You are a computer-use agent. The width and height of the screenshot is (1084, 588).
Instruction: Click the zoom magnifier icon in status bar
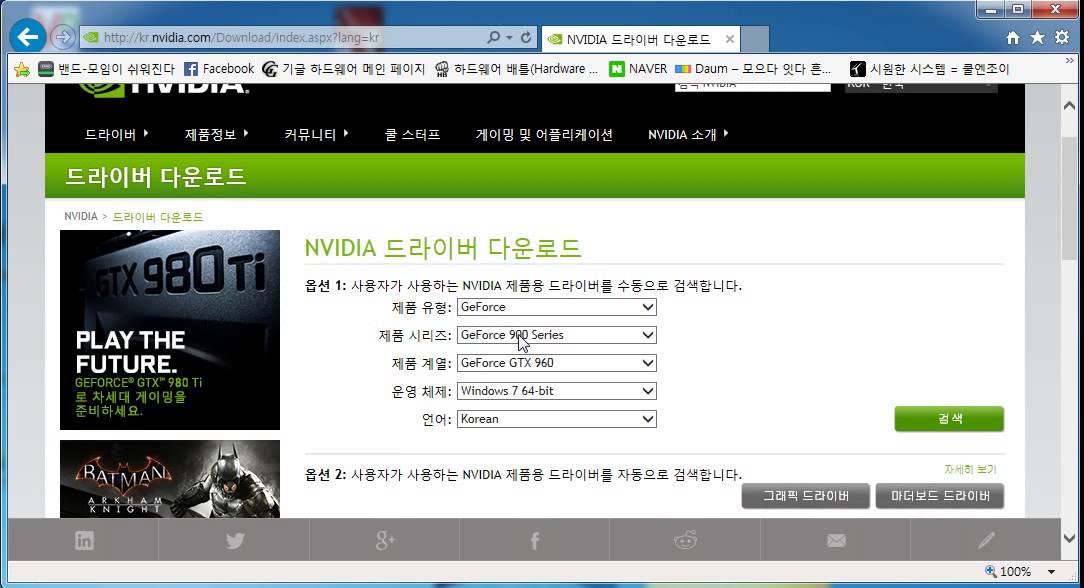[991, 571]
